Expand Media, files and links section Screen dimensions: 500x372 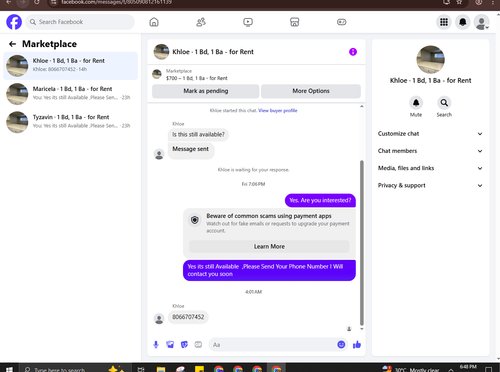pyautogui.click(x=430, y=168)
